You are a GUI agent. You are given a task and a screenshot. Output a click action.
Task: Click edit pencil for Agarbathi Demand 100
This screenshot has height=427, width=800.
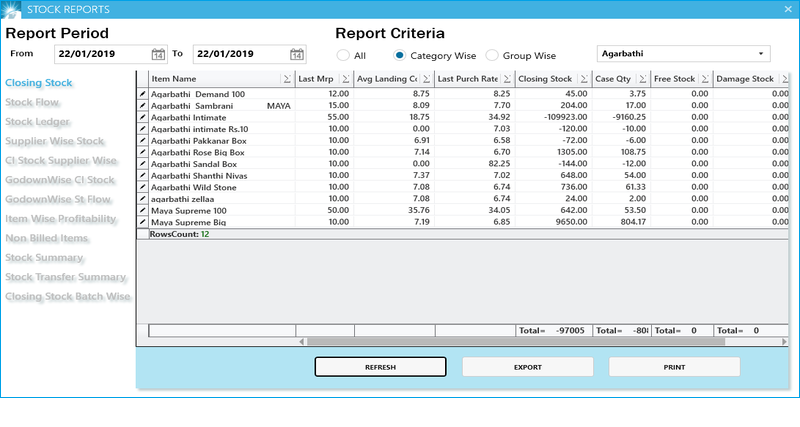143,94
